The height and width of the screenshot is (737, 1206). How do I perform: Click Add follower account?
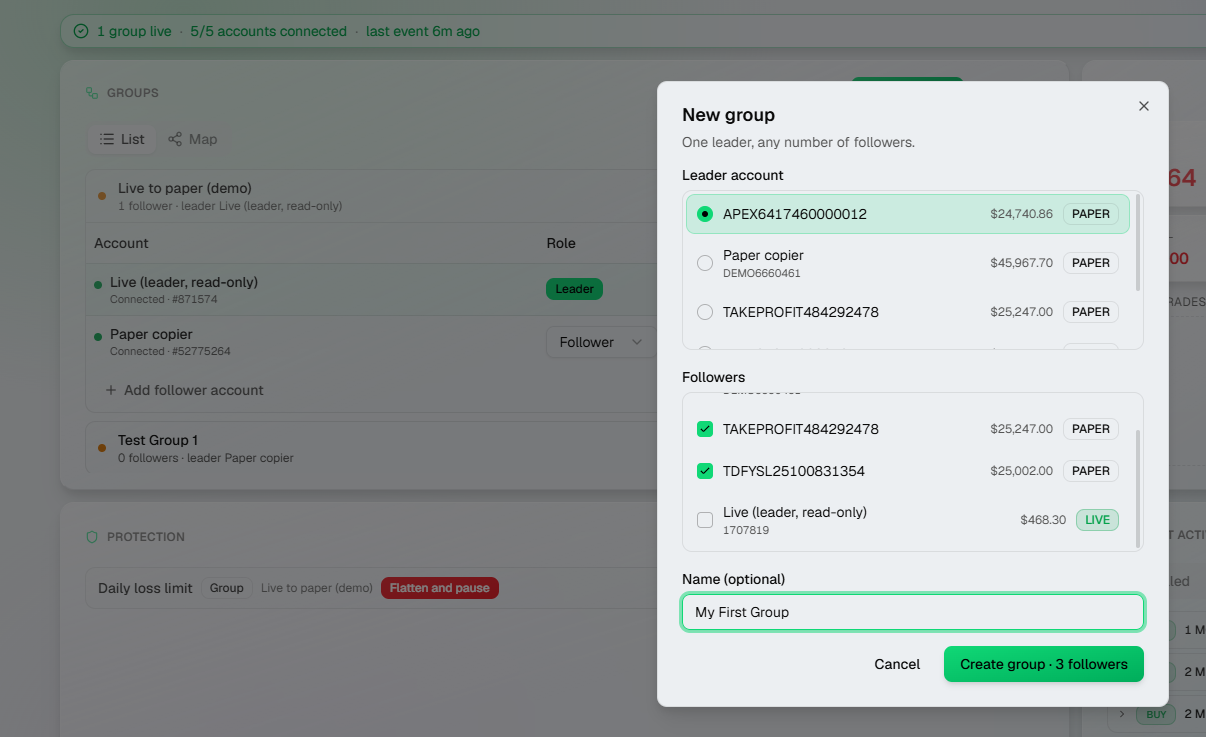click(184, 390)
